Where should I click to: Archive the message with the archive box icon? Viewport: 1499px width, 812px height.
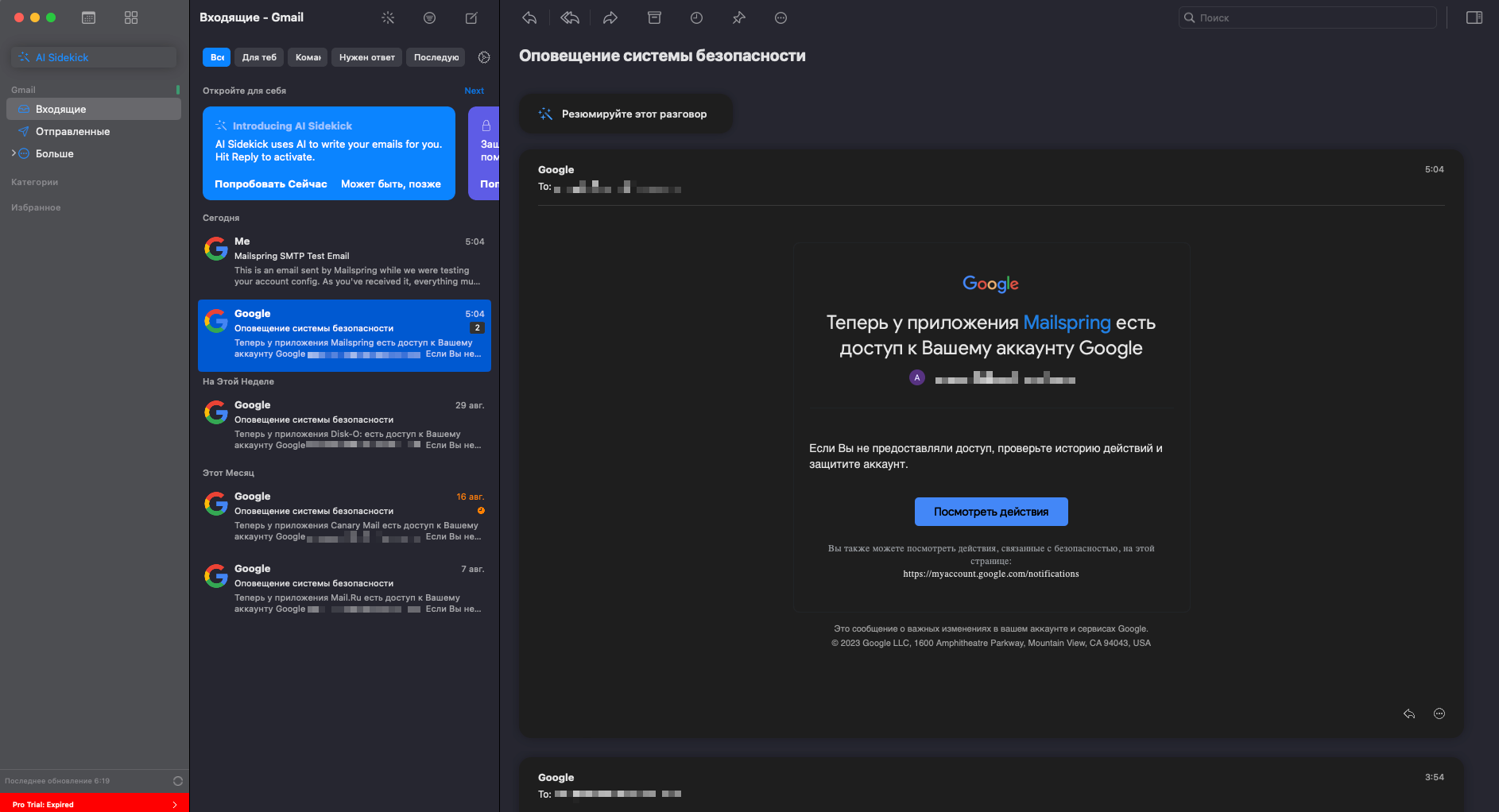(x=654, y=17)
